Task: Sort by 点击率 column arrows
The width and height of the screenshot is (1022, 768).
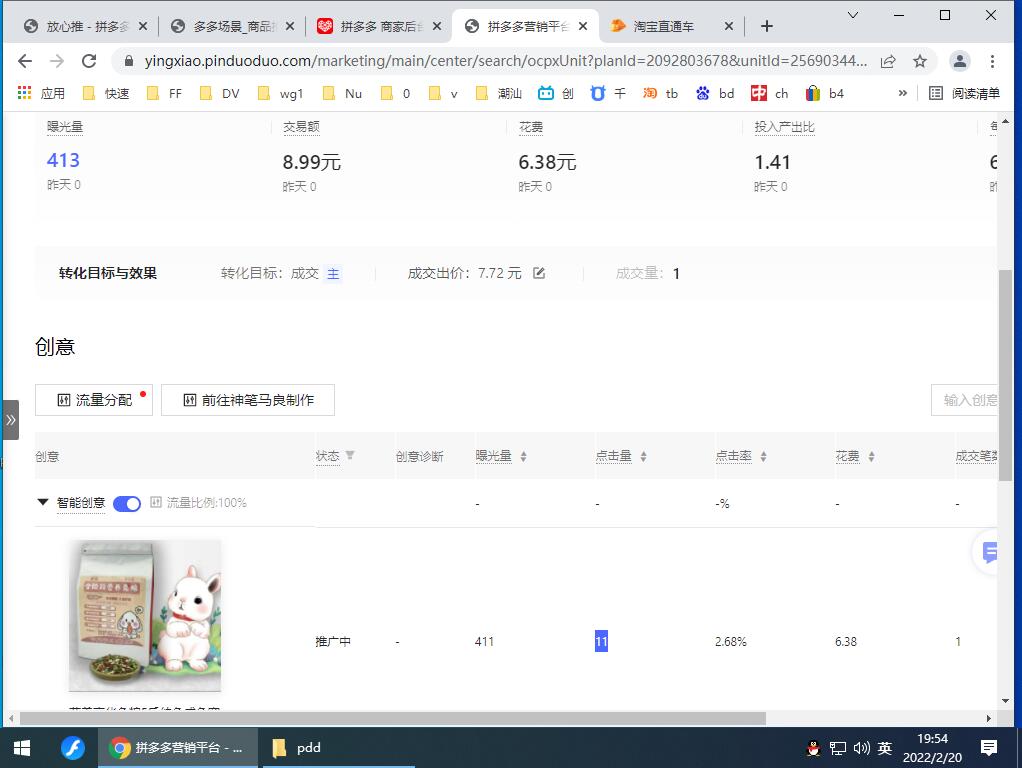Action: 763,456
